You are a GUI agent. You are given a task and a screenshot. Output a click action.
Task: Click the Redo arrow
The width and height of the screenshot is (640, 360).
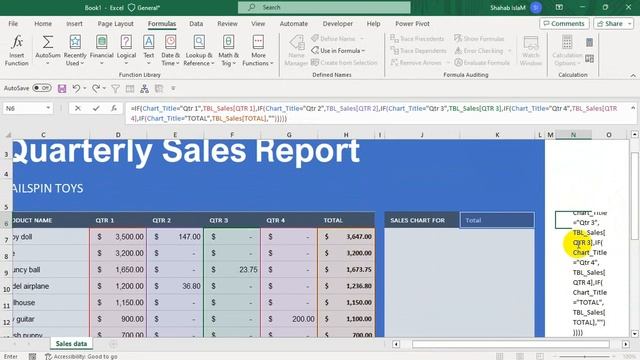click(x=96, y=88)
